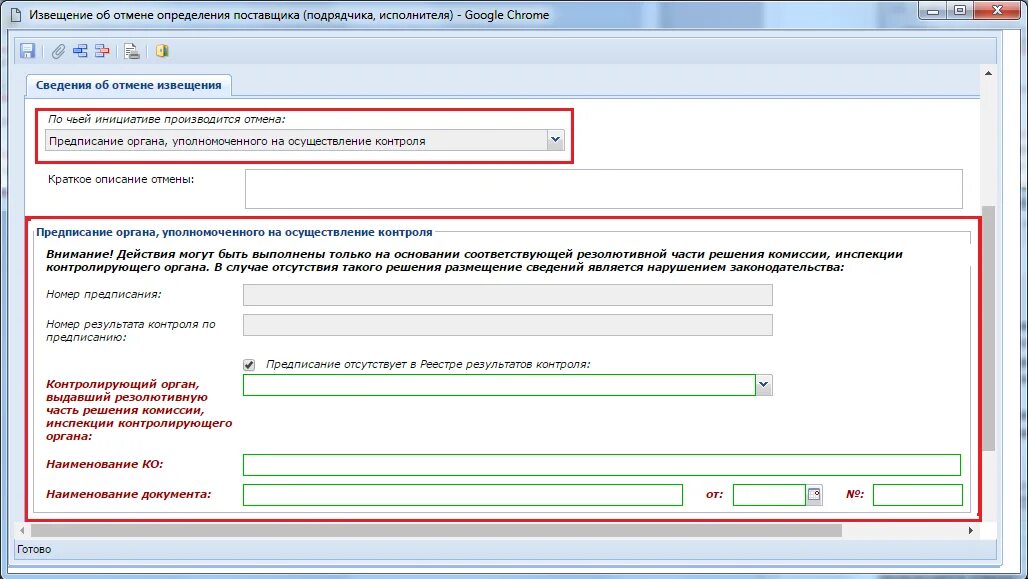The width and height of the screenshot is (1029, 579).
Task: Minimize the Chrome window
Action: point(933,11)
